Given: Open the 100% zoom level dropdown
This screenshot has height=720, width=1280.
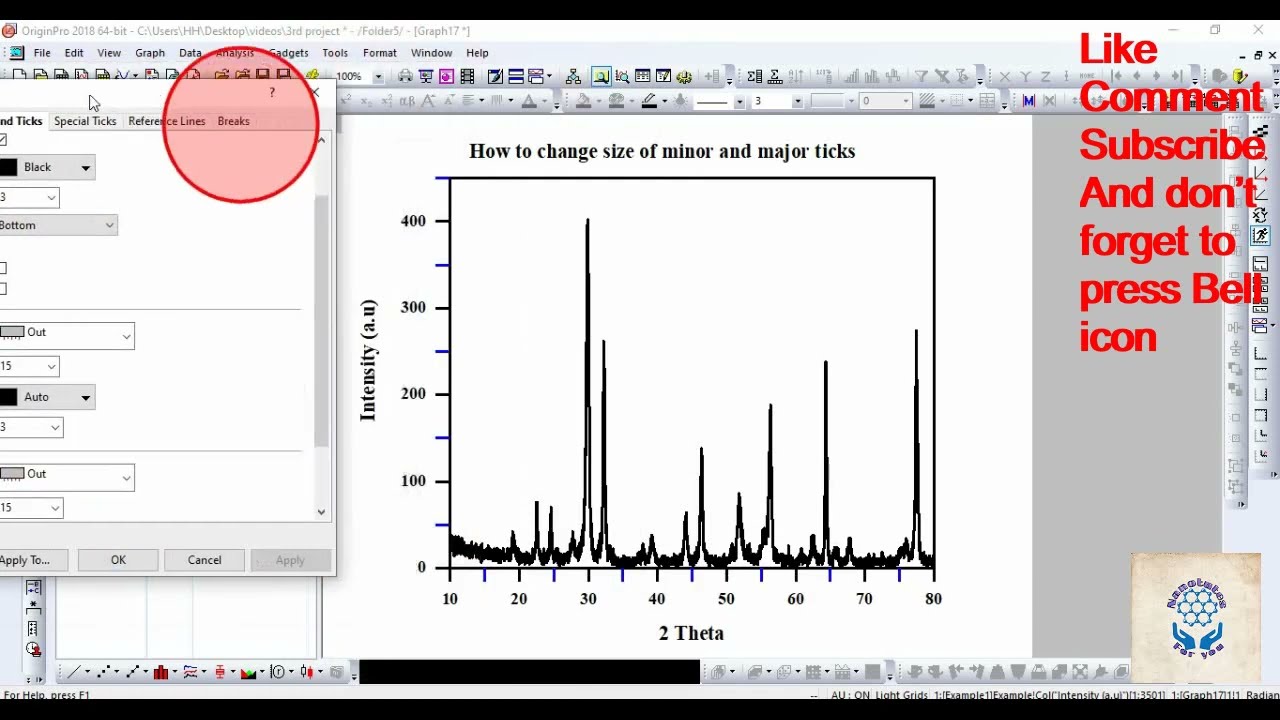Looking at the screenshot, I should click(377, 76).
